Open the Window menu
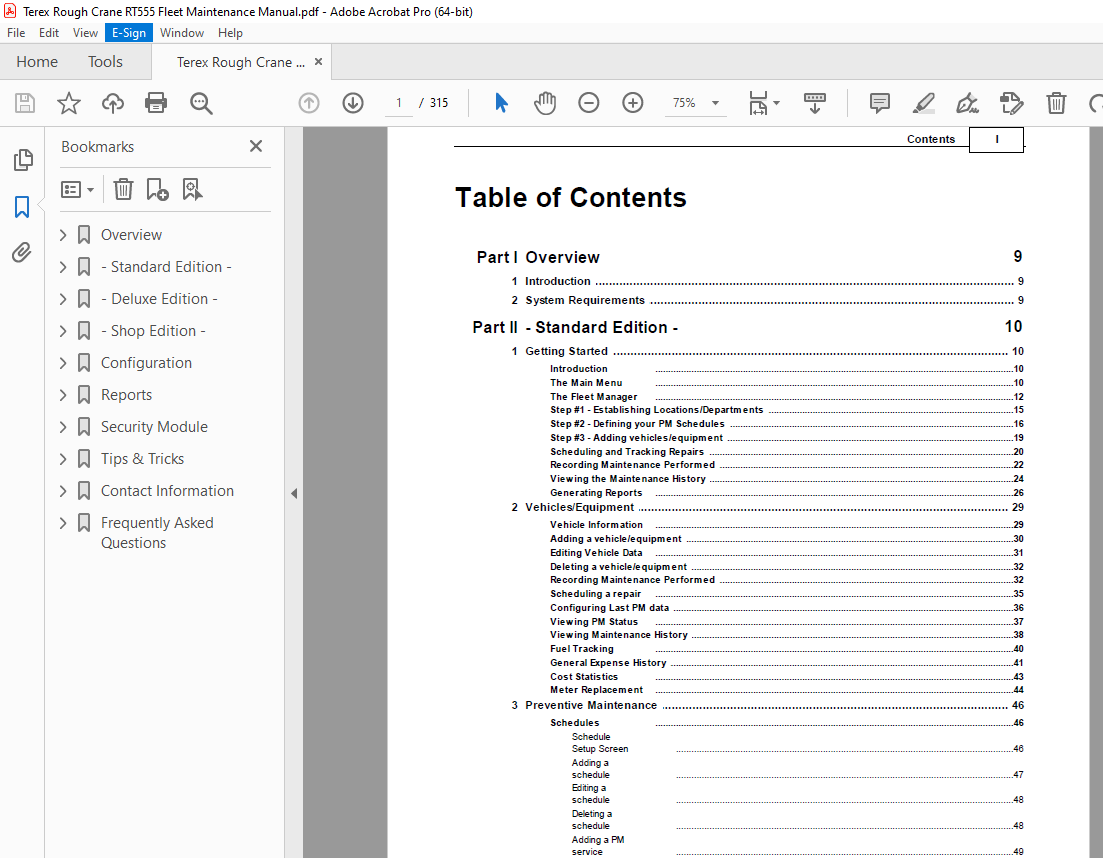 181,32
